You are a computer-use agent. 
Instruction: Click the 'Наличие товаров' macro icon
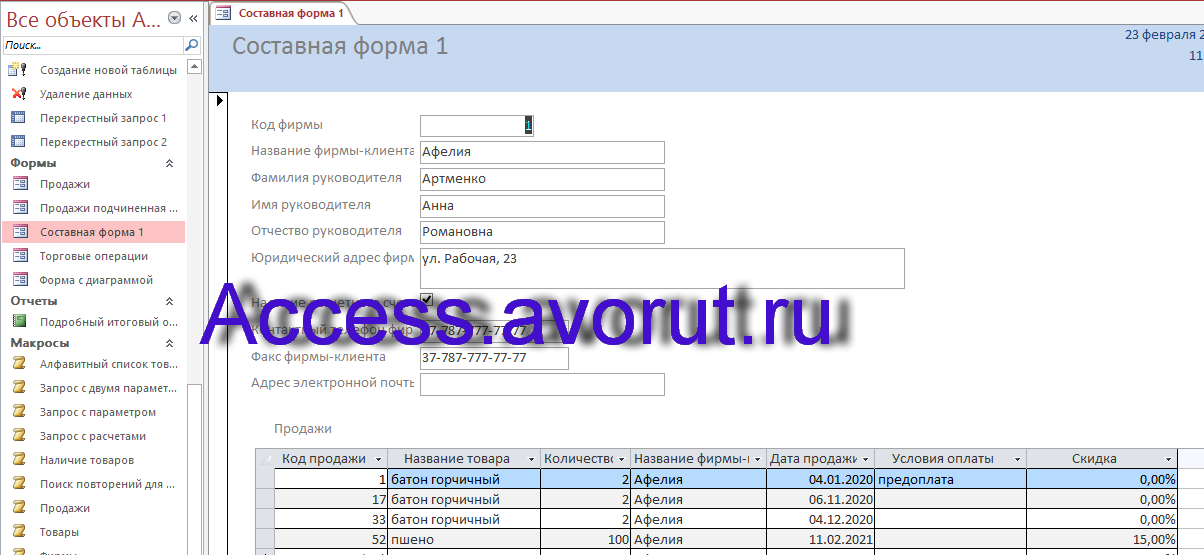coord(19,460)
